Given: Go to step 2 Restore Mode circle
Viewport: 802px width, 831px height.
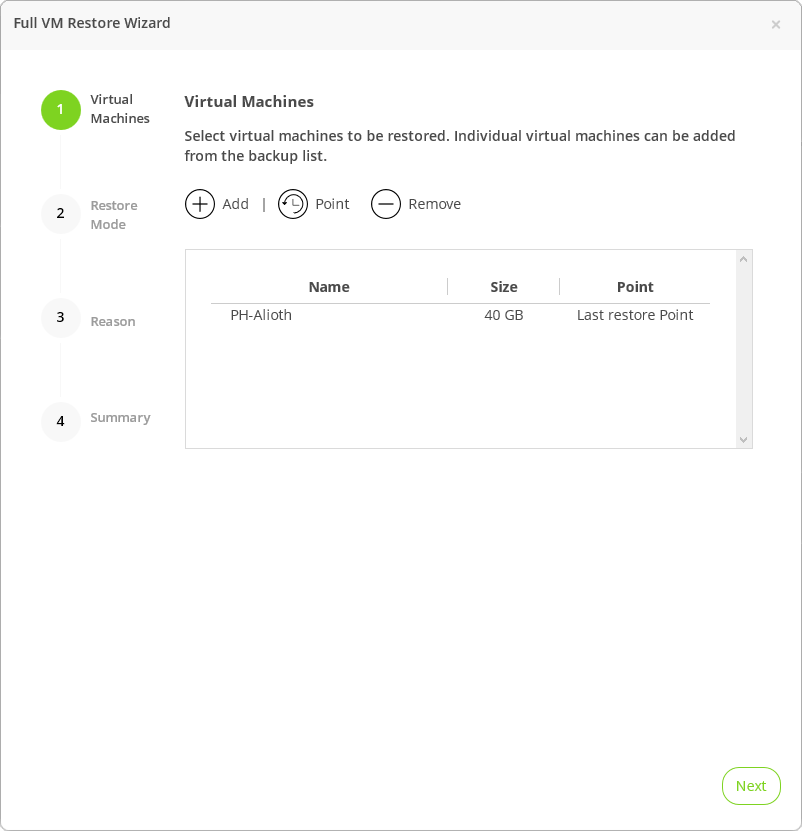Looking at the screenshot, I should [60, 214].
